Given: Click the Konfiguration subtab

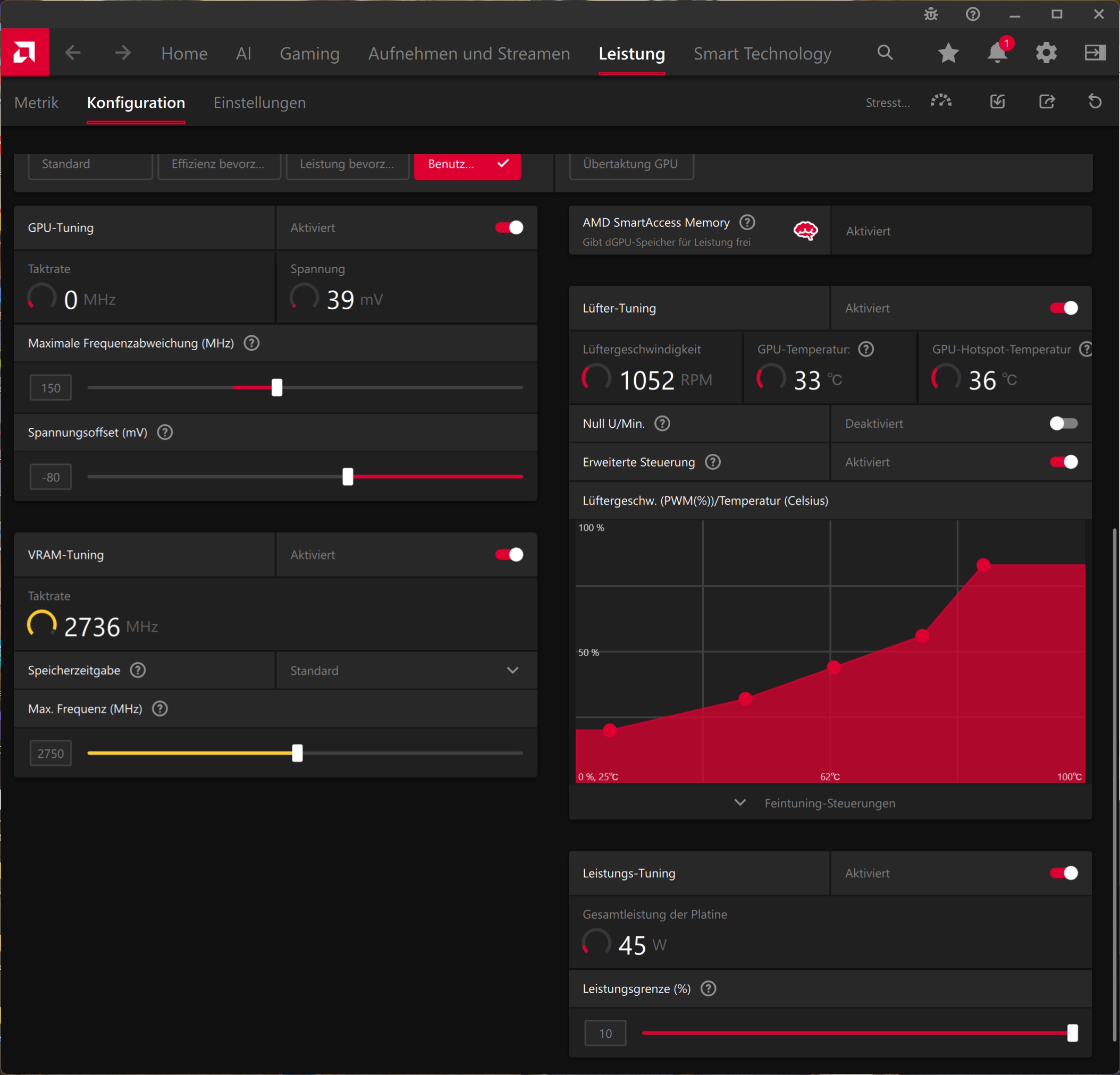Looking at the screenshot, I should 136,102.
